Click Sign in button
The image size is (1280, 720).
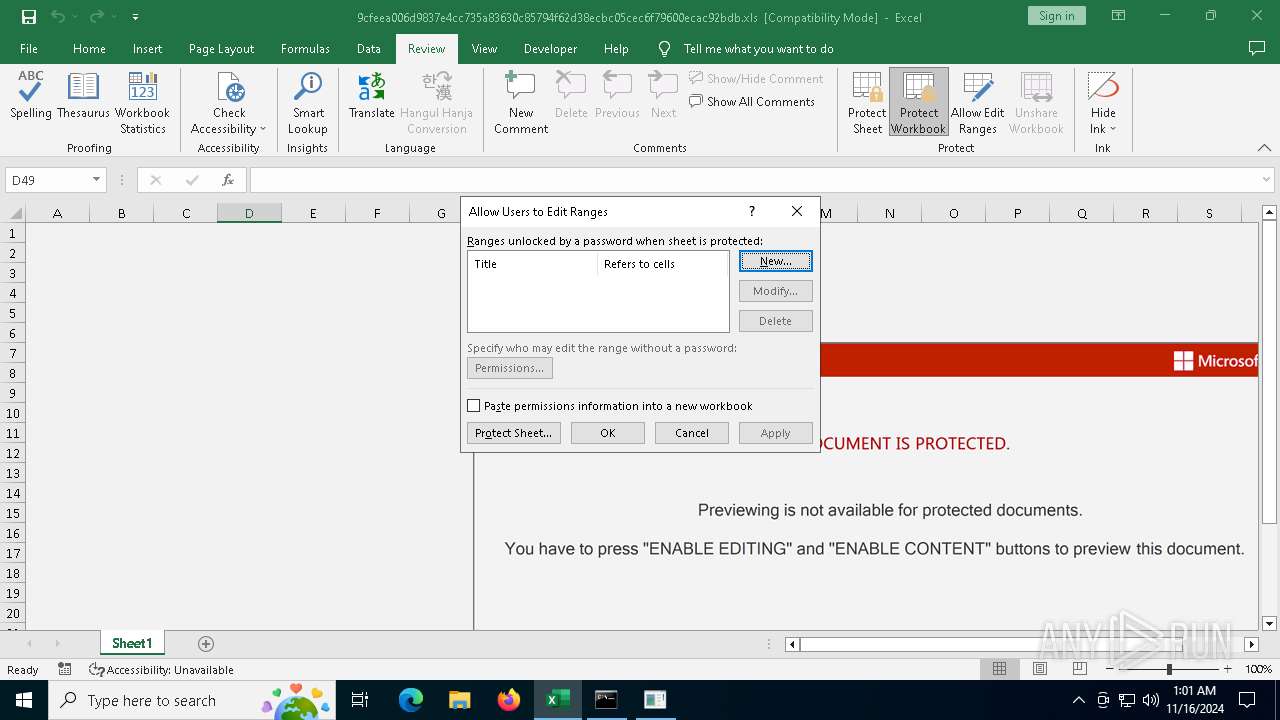tap(1056, 16)
